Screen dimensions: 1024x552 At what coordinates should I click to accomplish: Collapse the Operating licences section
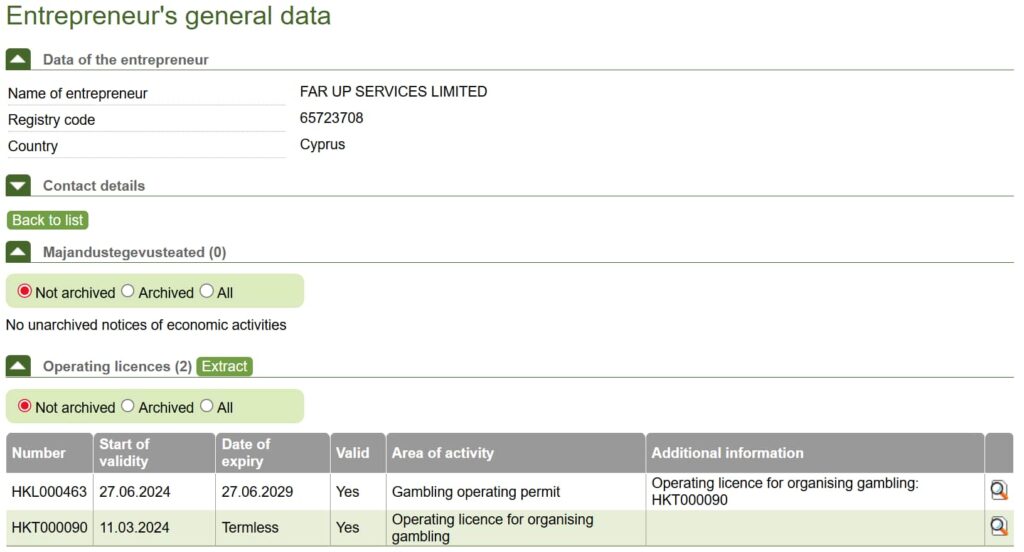(18, 366)
